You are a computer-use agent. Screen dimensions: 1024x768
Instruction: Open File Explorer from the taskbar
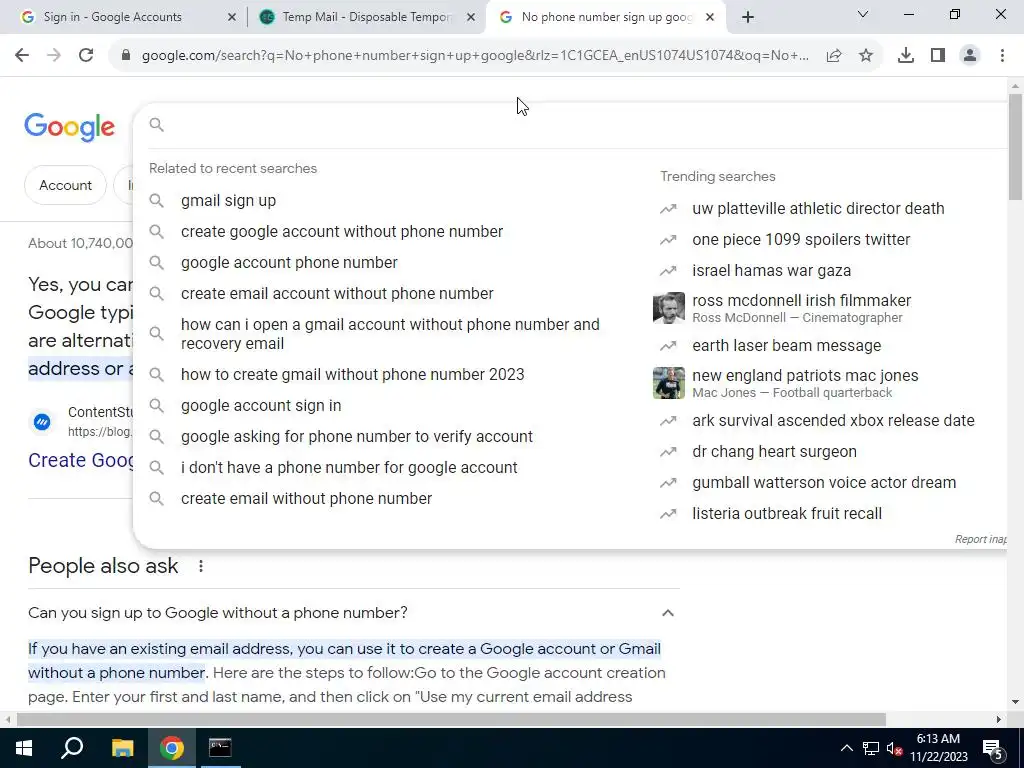click(122, 748)
